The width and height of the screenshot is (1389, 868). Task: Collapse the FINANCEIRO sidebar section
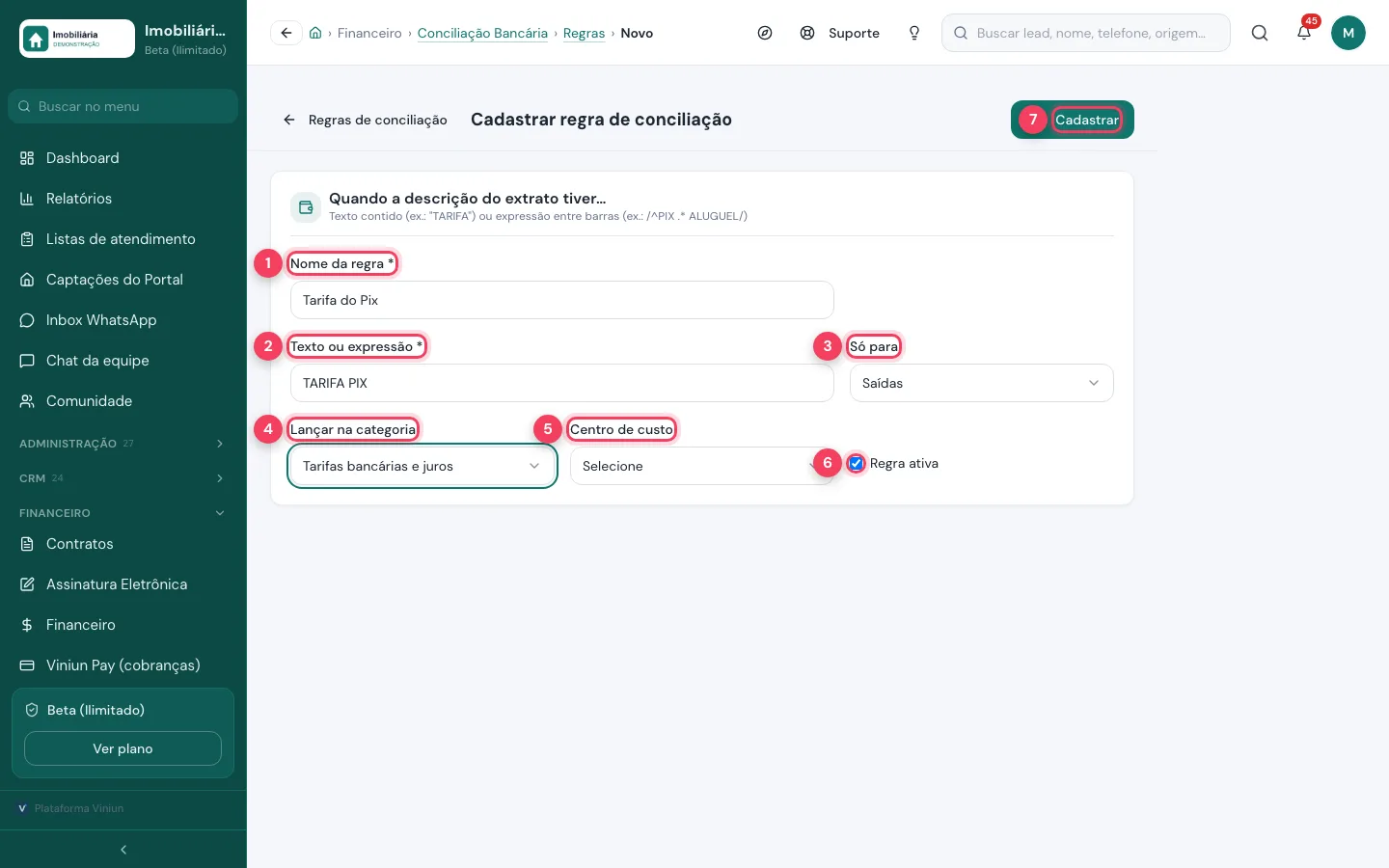tap(123, 513)
